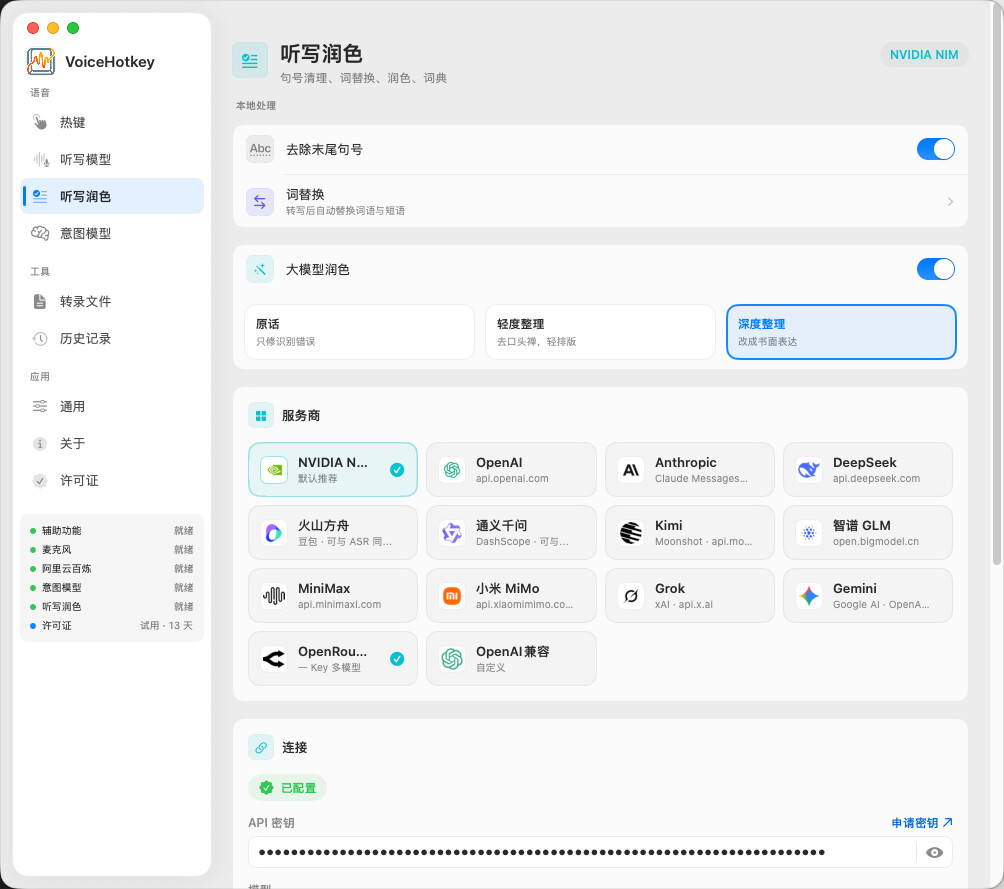Image resolution: width=1004 pixels, height=889 pixels.
Task: Click the 大模型润色 magic wand icon
Action: click(260, 269)
